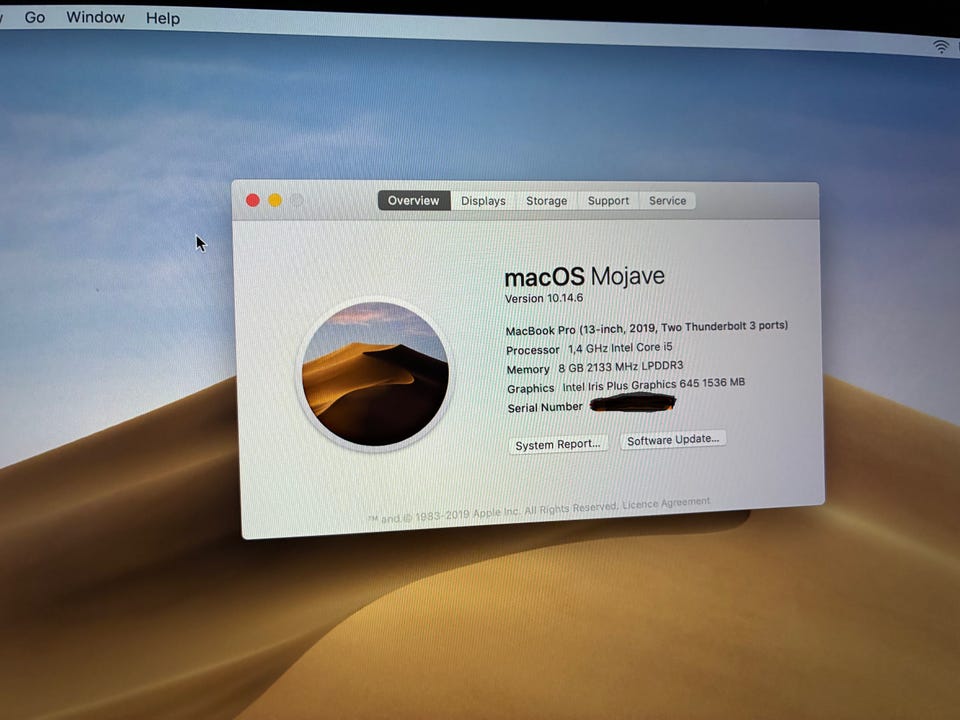Select the 1.4 GHz Intel Core i5 value
The image size is (960, 720).
(x=620, y=348)
